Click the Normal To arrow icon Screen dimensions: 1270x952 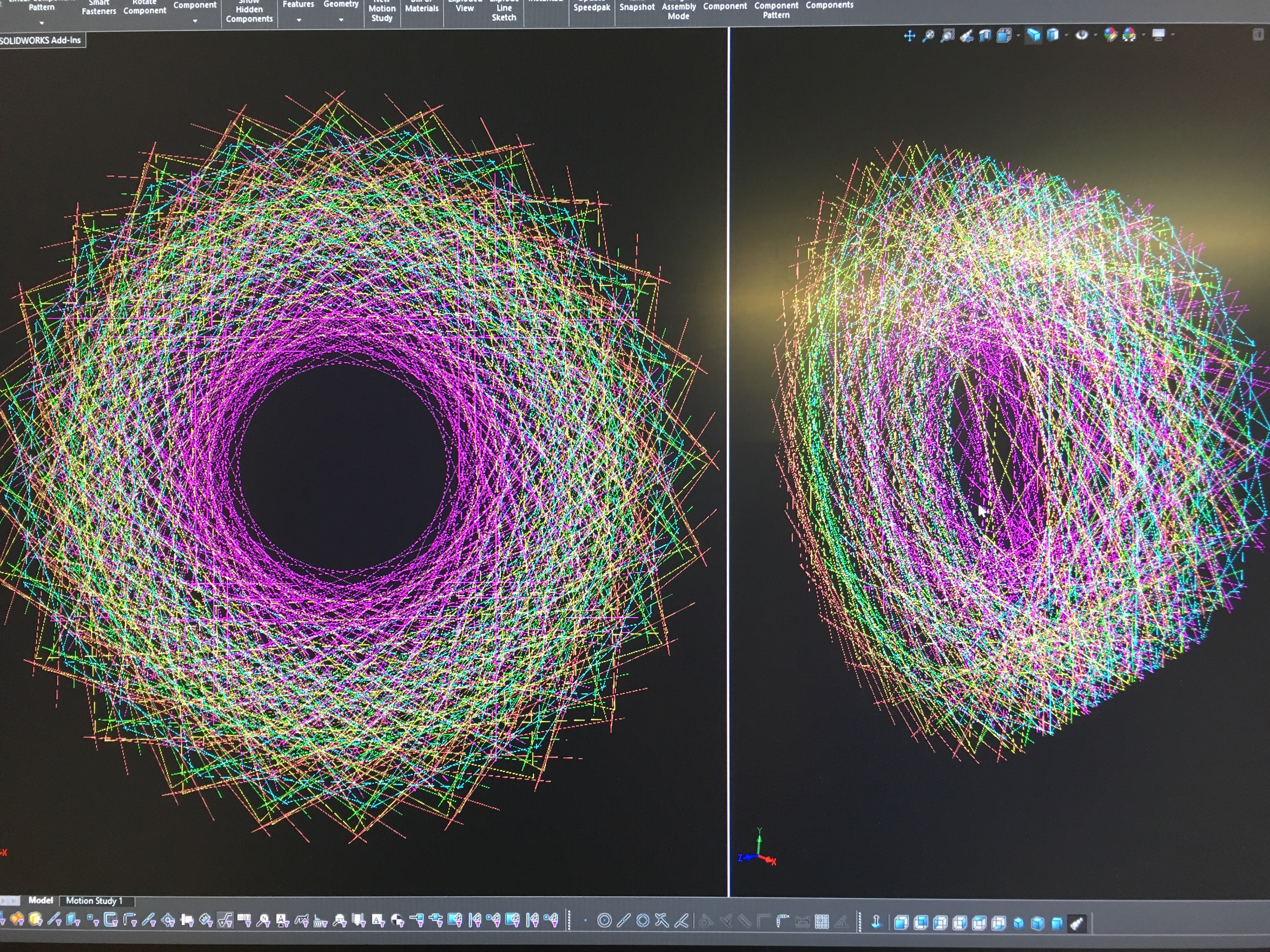877,922
